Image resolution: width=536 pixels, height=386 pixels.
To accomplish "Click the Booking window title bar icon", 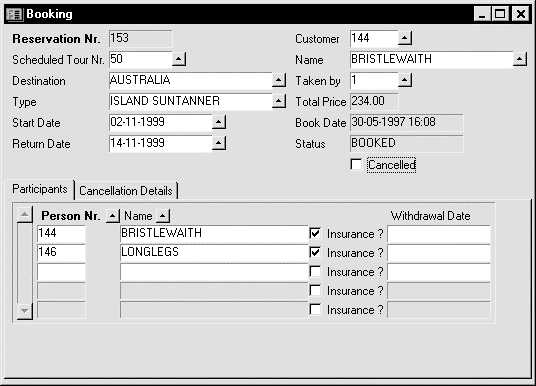I will click(x=14, y=14).
